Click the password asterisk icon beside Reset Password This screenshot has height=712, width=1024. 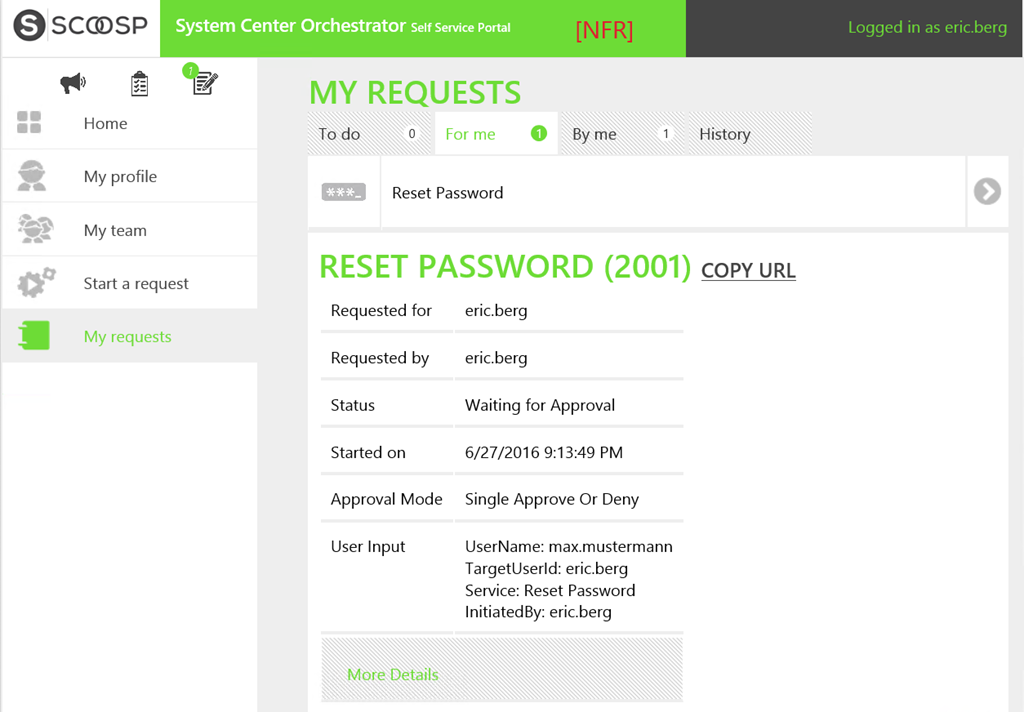tap(343, 192)
